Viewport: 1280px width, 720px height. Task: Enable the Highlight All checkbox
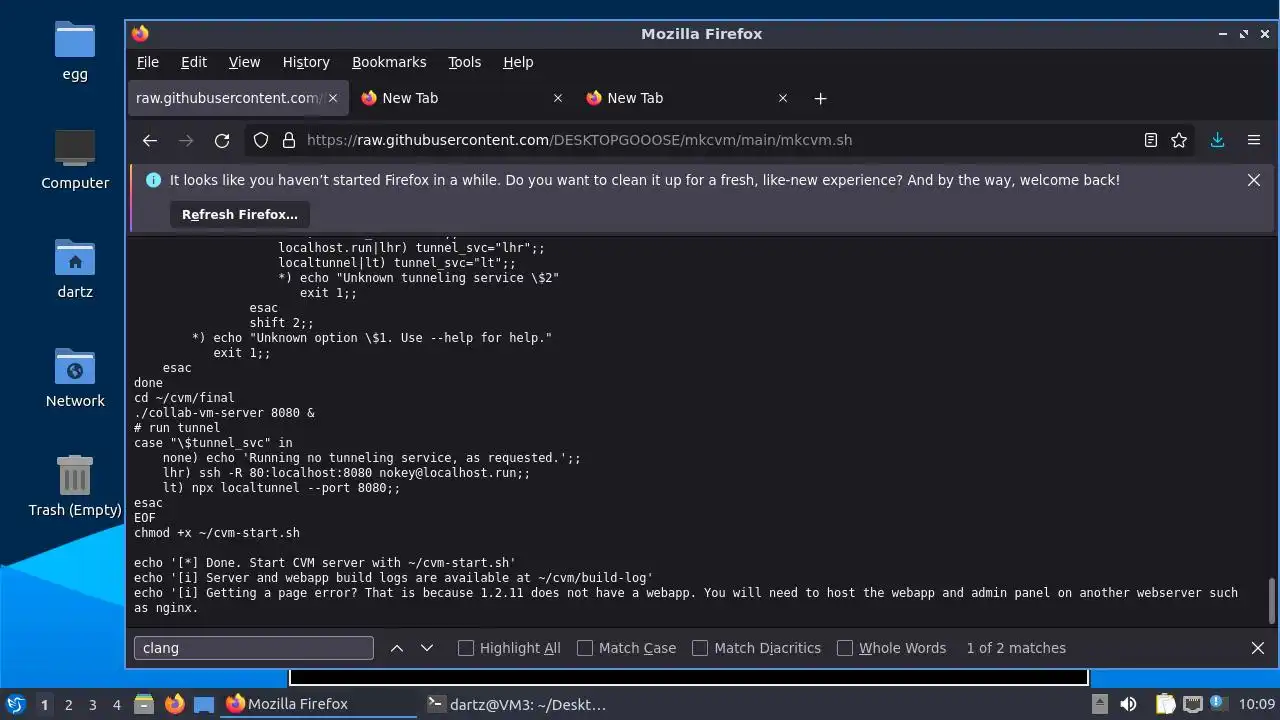(466, 648)
